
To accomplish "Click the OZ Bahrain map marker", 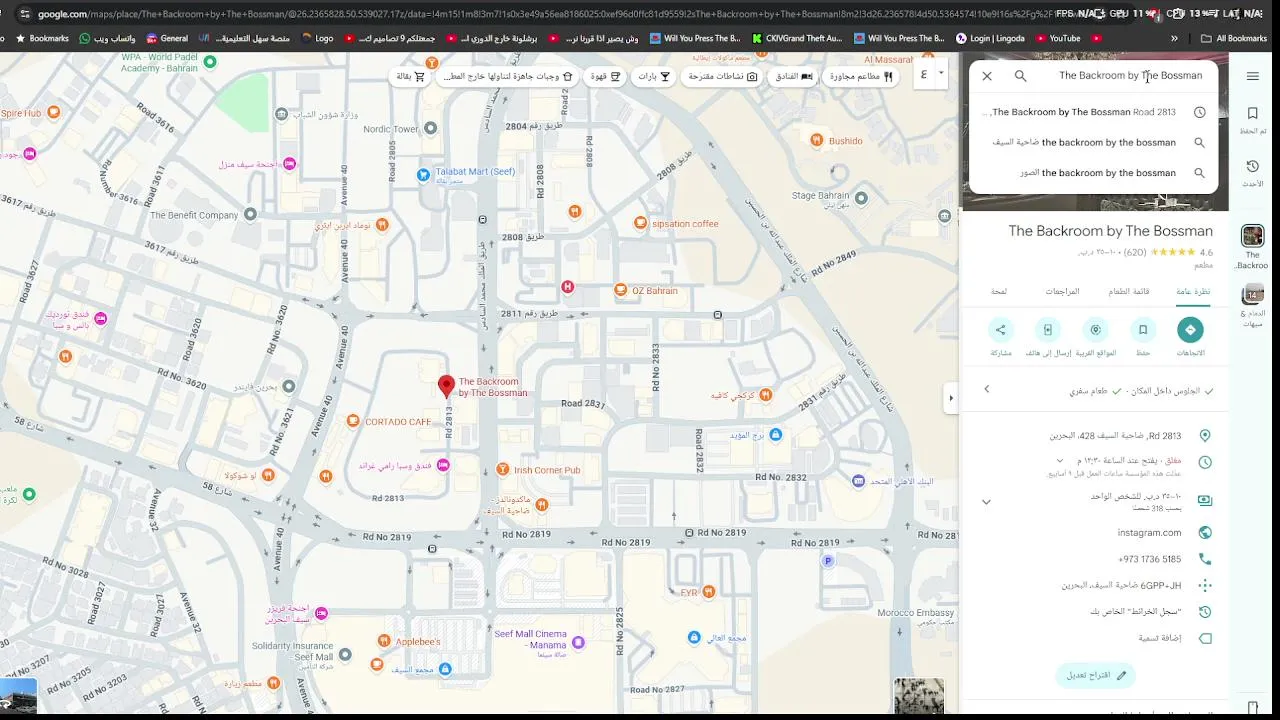I will pyautogui.click(x=620, y=291).
